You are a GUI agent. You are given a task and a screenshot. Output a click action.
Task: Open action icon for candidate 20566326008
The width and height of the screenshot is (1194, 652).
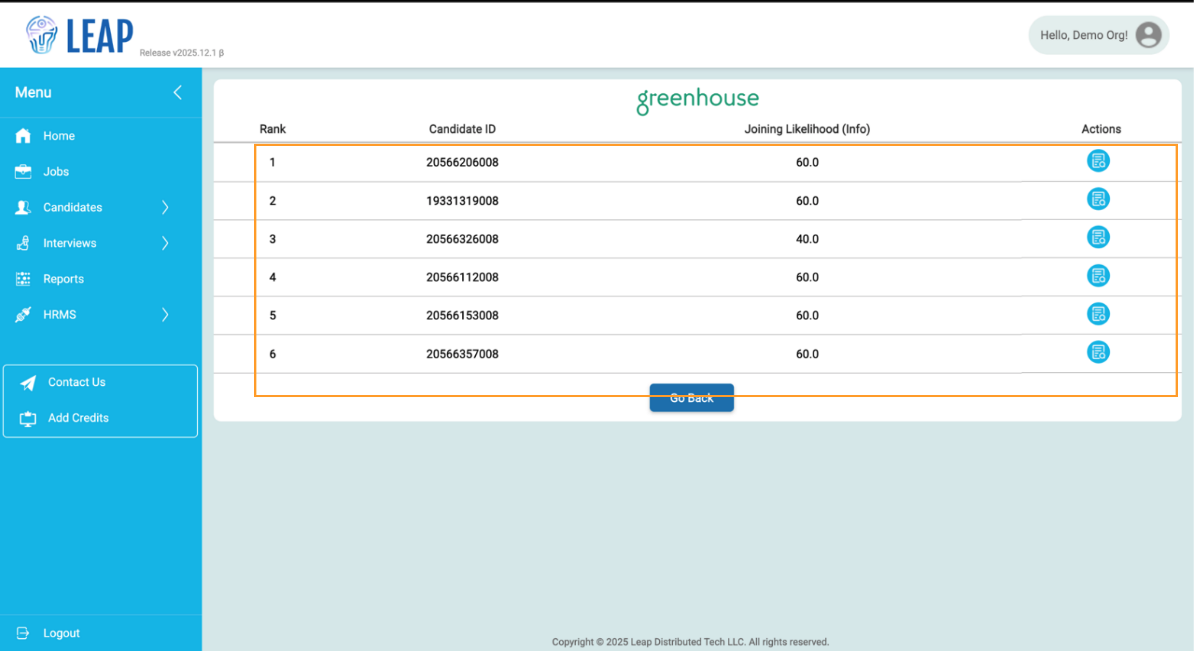[1098, 237]
